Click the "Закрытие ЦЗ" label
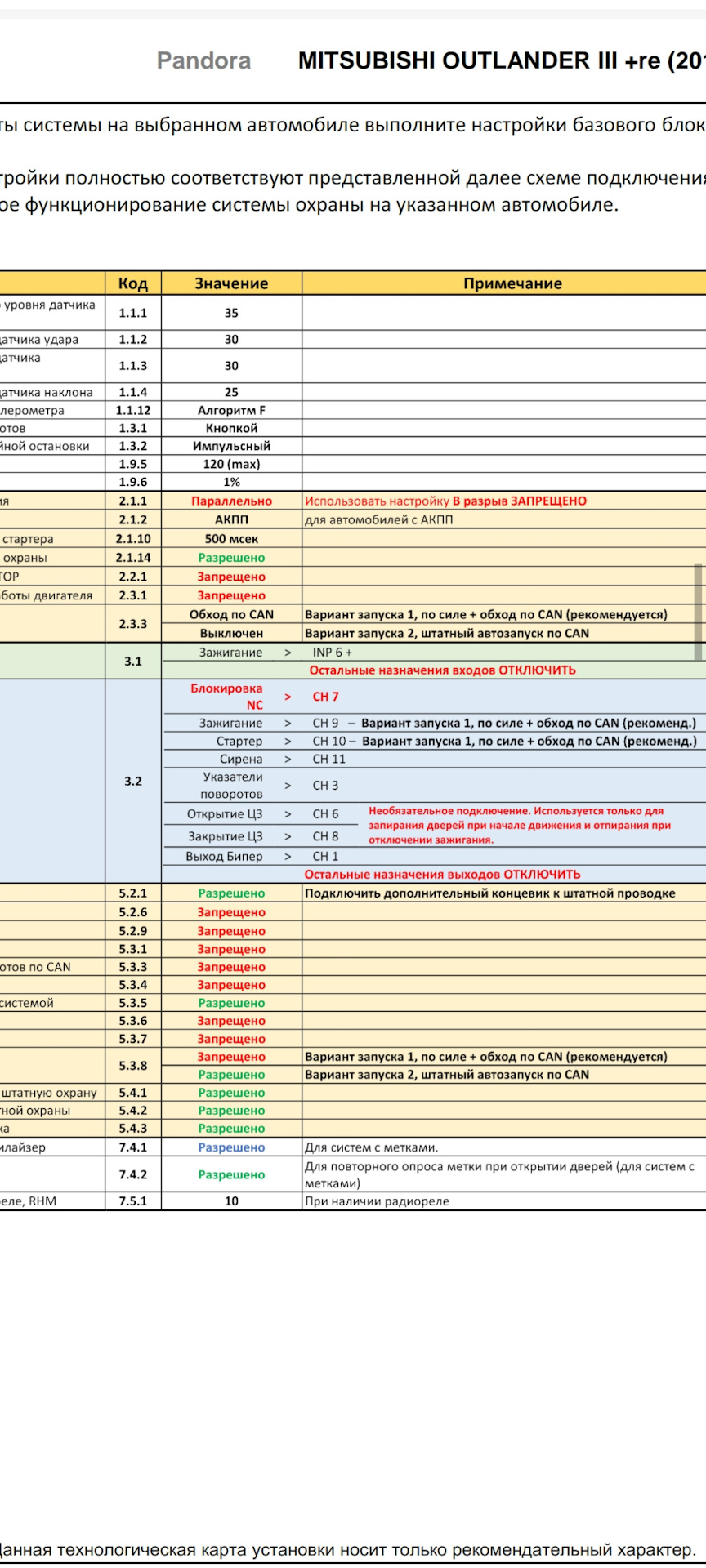Viewport: 706px width, 1568px height. 226,836
